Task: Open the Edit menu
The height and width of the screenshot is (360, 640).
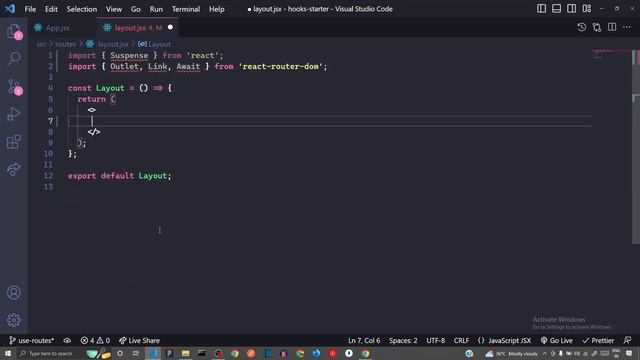Action: pyautogui.click(x=51, y=9)
